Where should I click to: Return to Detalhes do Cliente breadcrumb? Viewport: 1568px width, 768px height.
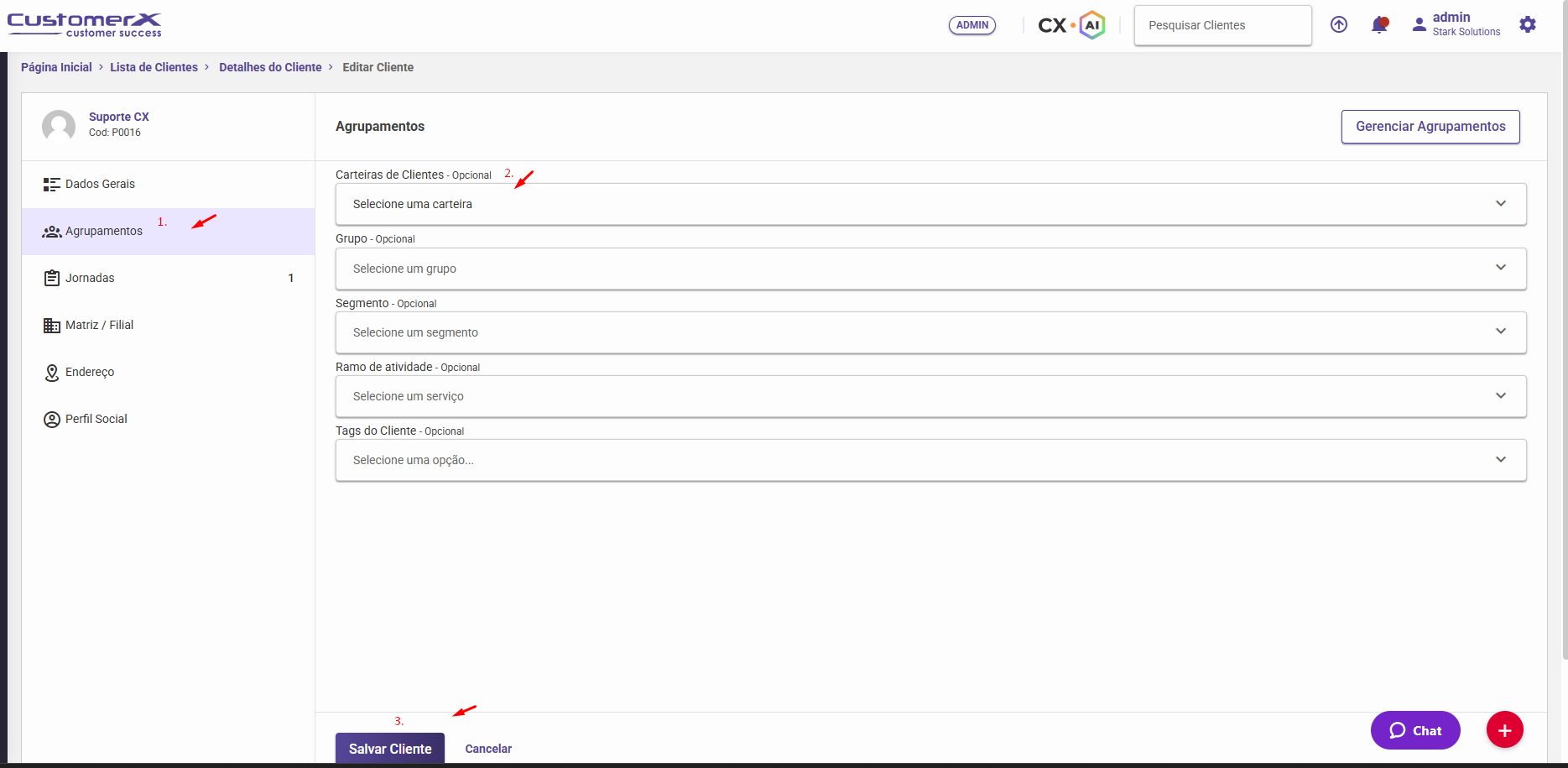pyautogui.click(x=270, y=67)
